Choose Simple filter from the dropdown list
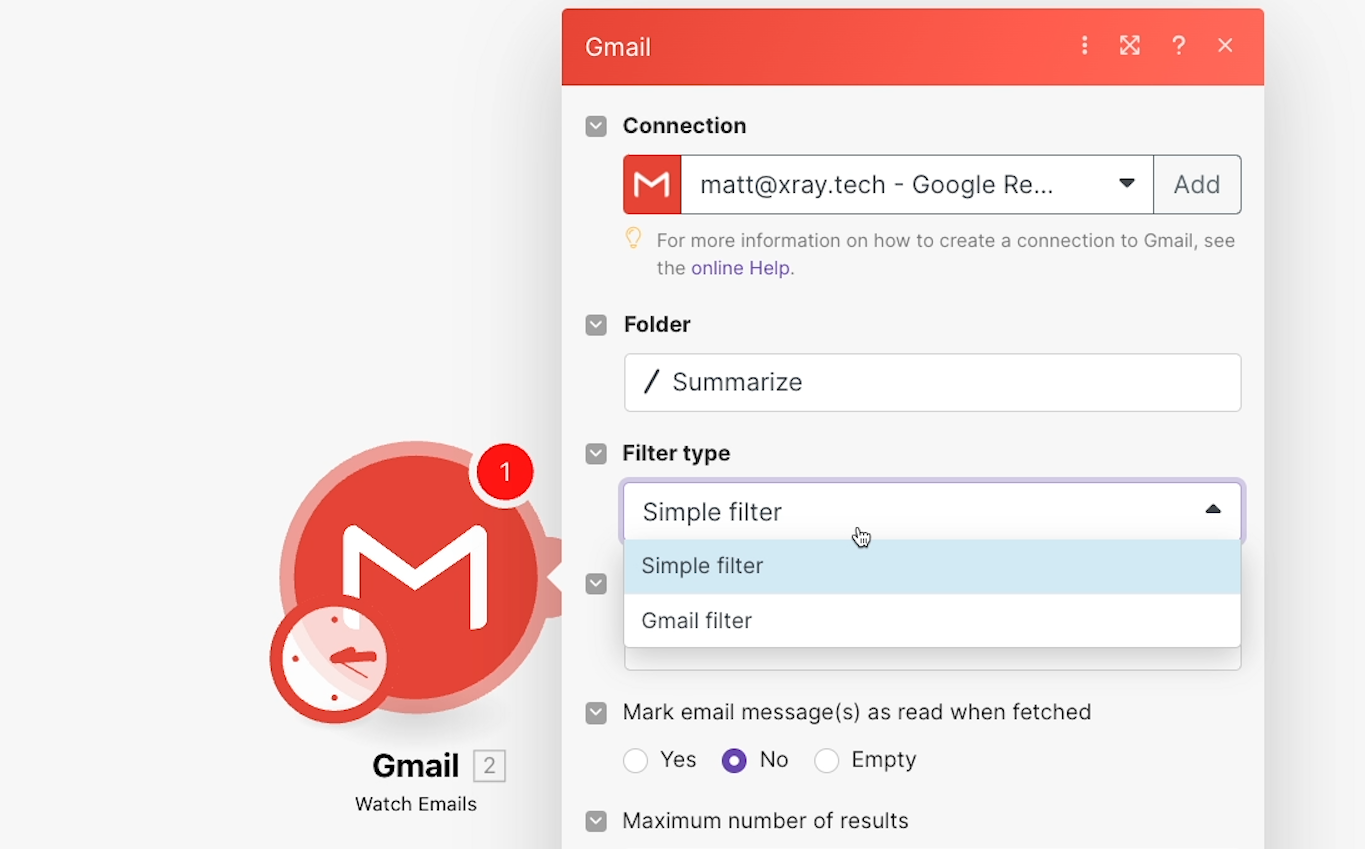The image size is (1365, 849). pyautogui.click(x=932, y=566)
